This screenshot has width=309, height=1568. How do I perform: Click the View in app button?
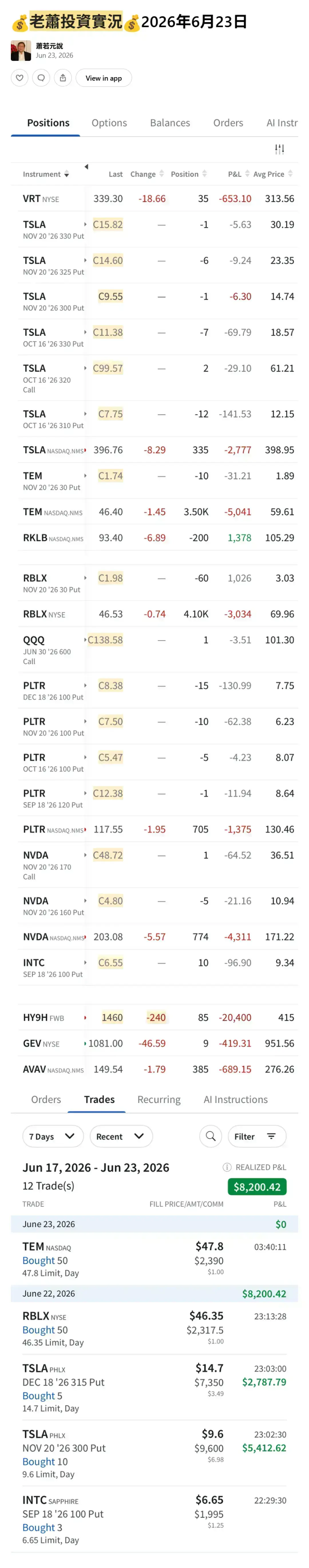(104, 78)
